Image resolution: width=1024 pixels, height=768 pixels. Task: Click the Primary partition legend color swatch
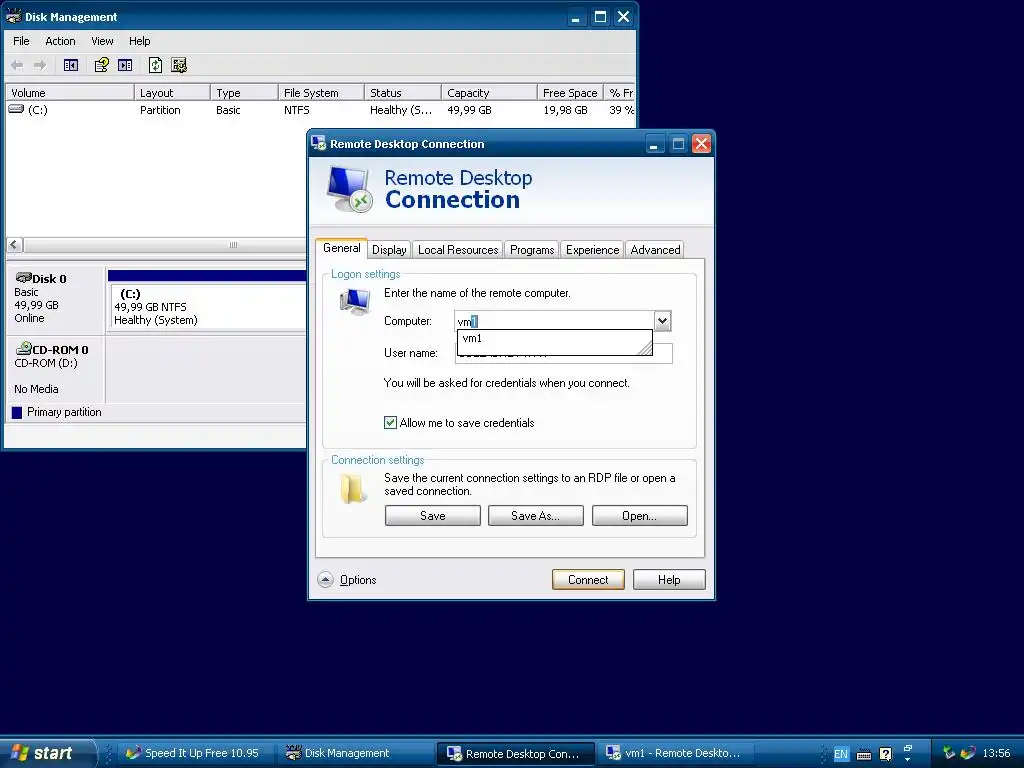(x=17, y=412)
